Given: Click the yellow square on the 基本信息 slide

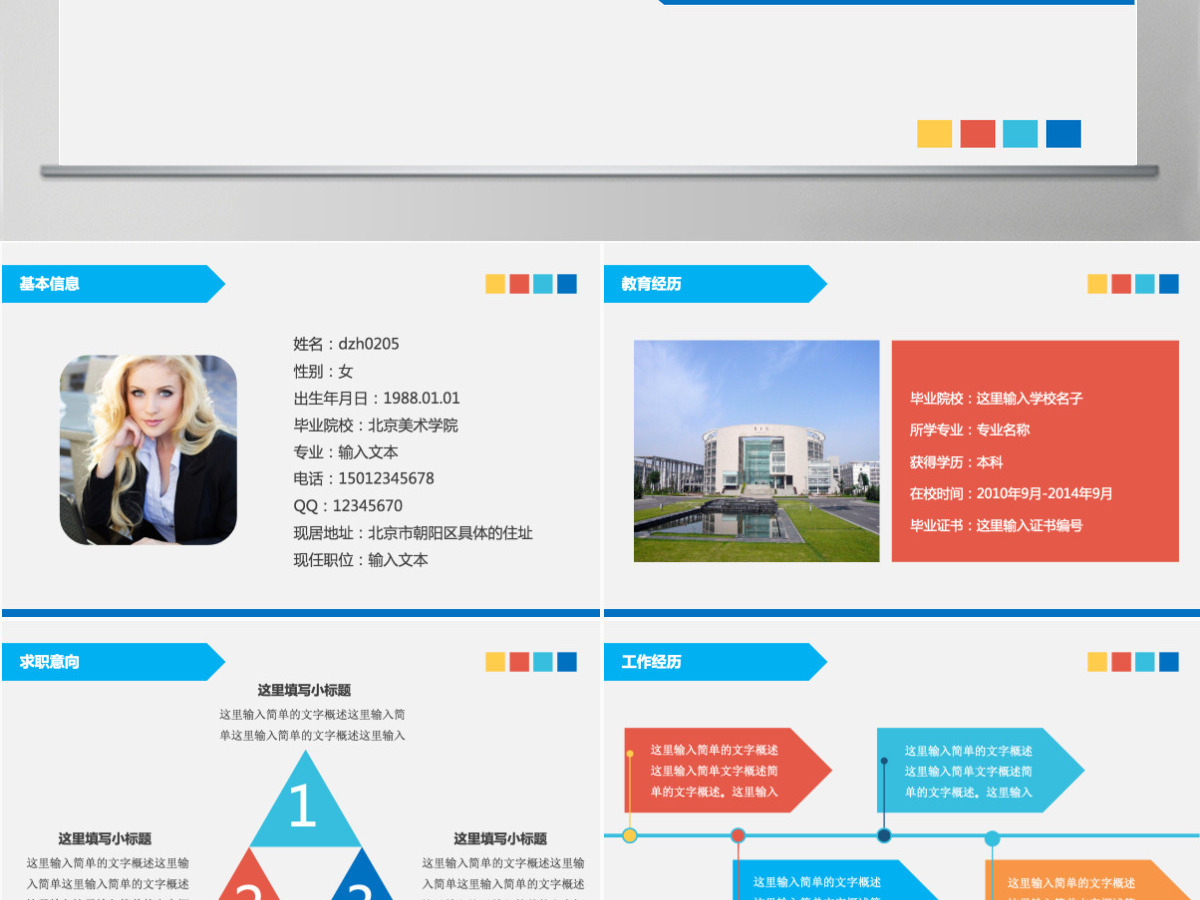Looking at the screenshot, I should point(495,284).
